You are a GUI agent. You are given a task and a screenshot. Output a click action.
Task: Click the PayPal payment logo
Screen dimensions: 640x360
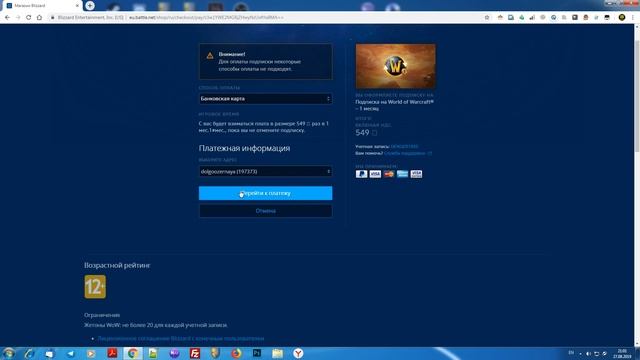coord(361,174)
